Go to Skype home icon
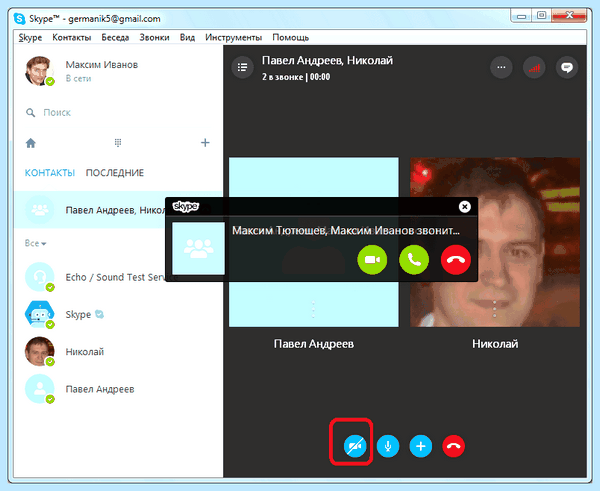This screenshot has width=600, height=491. [x=31, y=143]
